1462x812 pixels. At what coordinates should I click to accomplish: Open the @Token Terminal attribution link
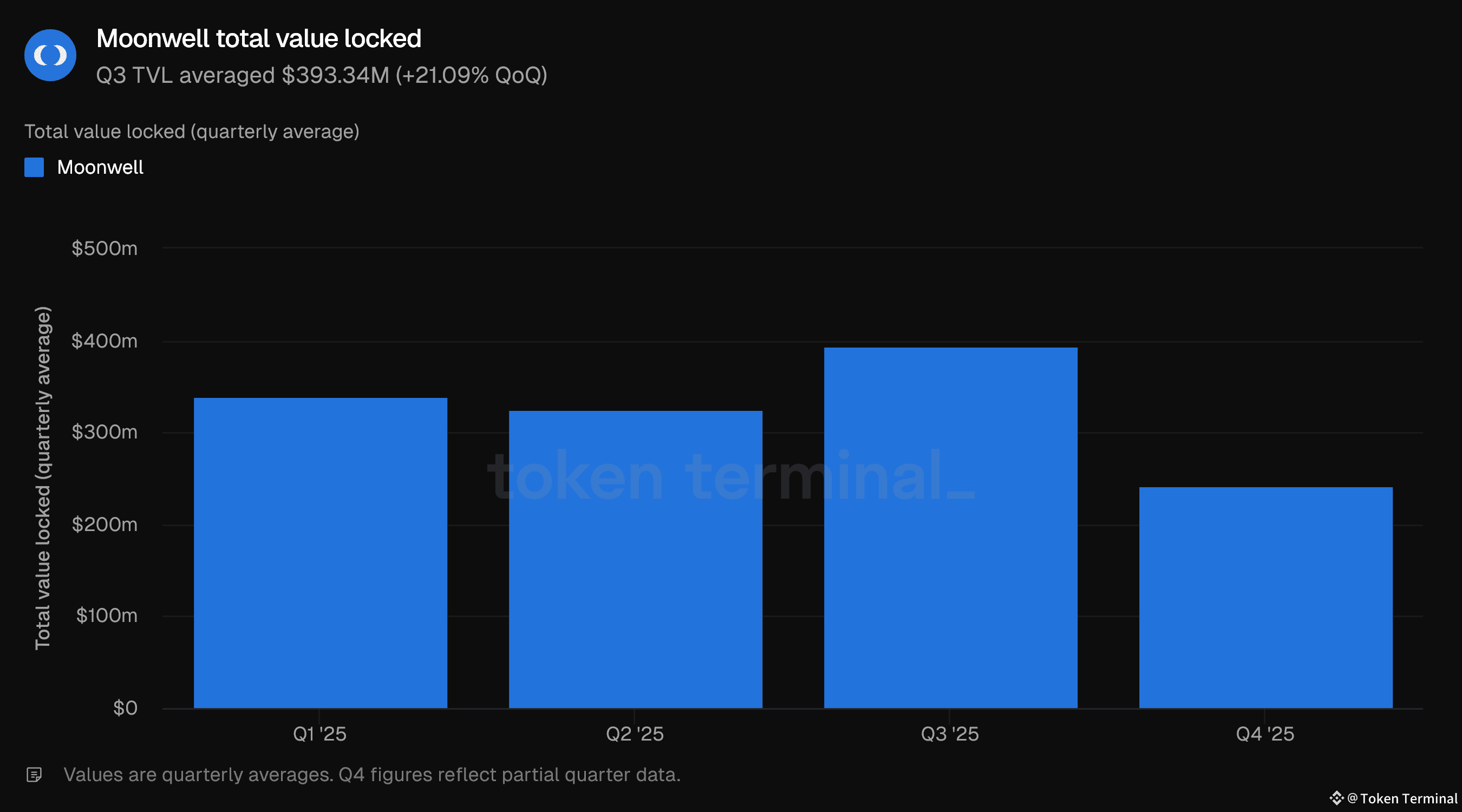(x=1402, y=798)
